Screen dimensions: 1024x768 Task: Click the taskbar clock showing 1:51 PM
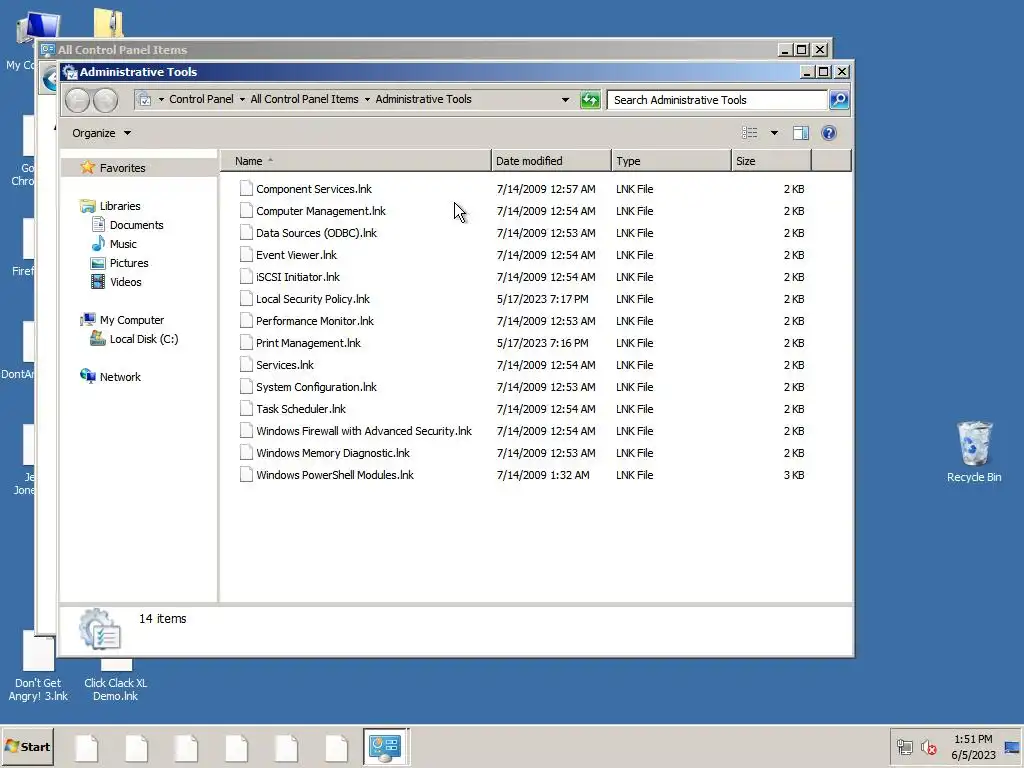tap(973, 746)
